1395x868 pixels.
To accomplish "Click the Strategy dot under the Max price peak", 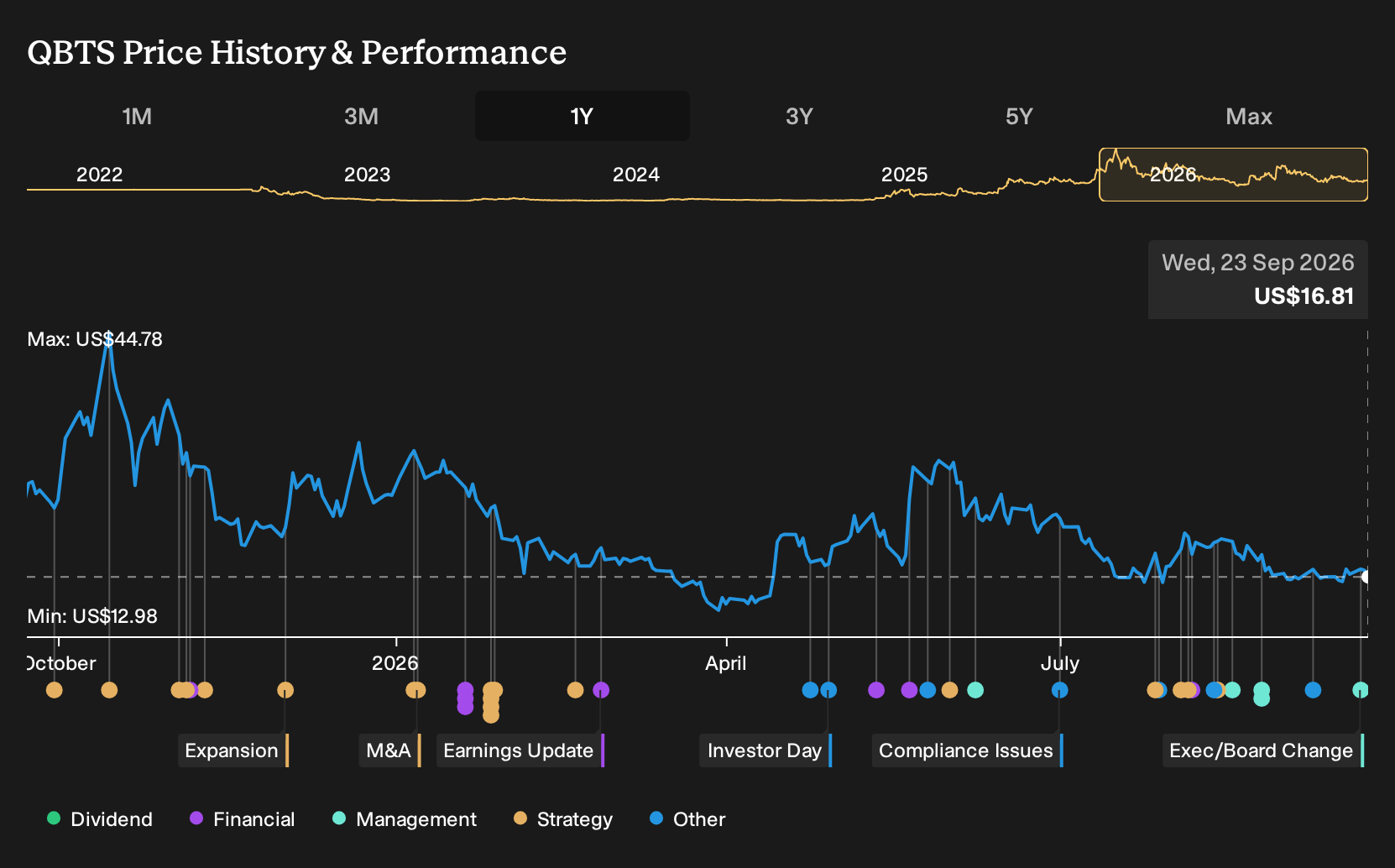I will tap(109, 690).
